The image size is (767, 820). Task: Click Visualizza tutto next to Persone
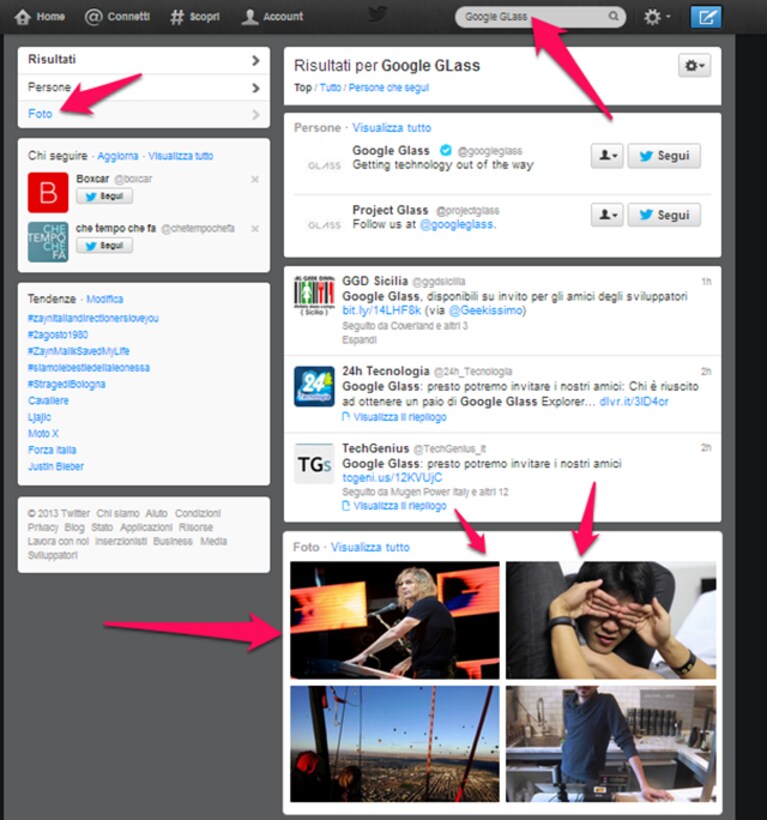pos(392,128)
